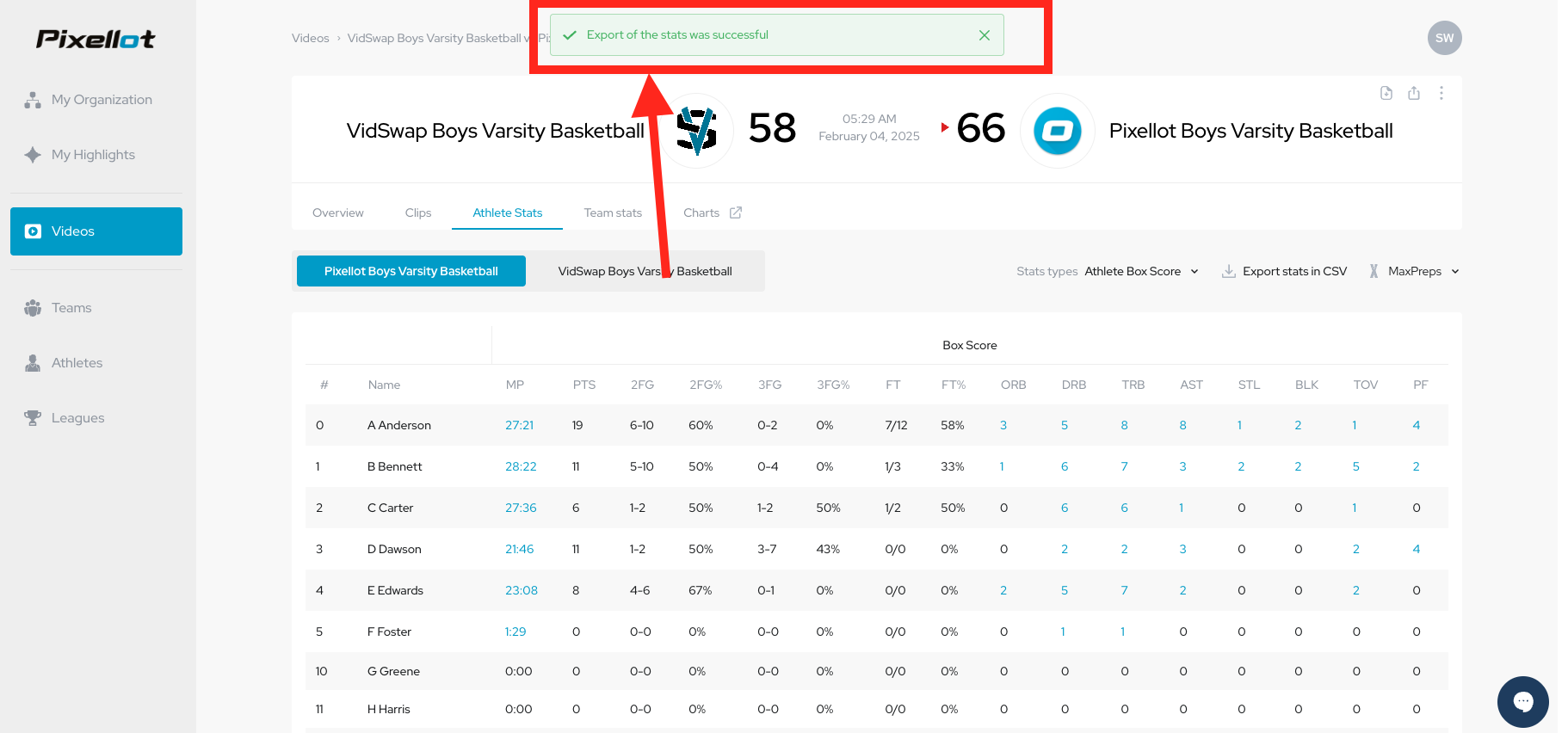
Task: Click the player name A Anderson
Action: click(x=399, y=425)
